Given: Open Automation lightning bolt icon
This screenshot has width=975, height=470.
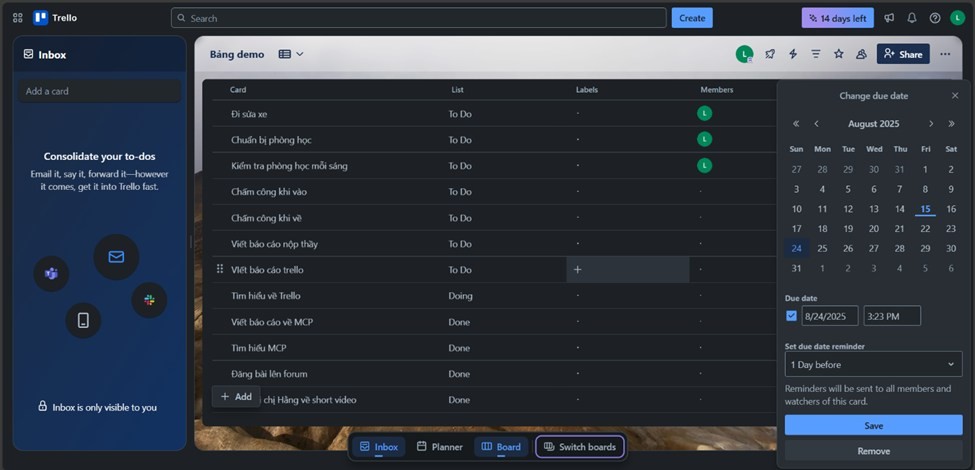Looking at the screenshot, I should pyautogui.click(x=793, y=54).
